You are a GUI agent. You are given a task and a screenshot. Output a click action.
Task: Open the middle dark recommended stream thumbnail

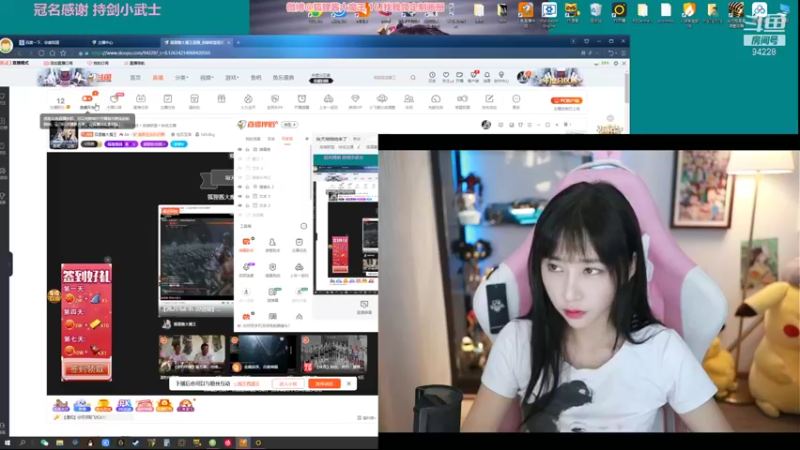[262, 354]
